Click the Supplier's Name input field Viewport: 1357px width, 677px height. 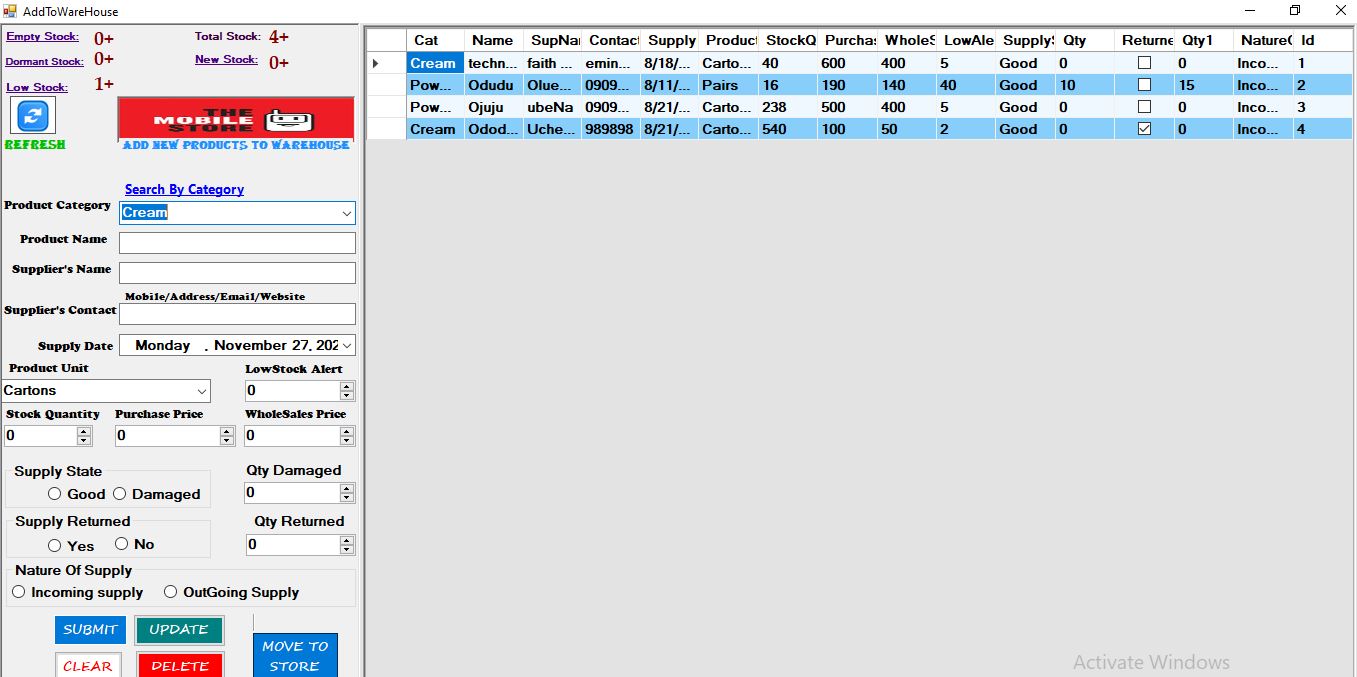coord(237,273)
